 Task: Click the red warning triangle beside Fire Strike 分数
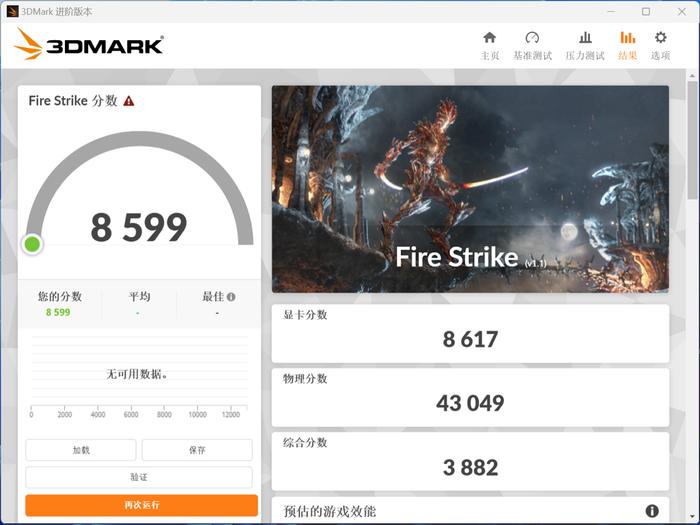pyautogui.click(x=129, y=101)
